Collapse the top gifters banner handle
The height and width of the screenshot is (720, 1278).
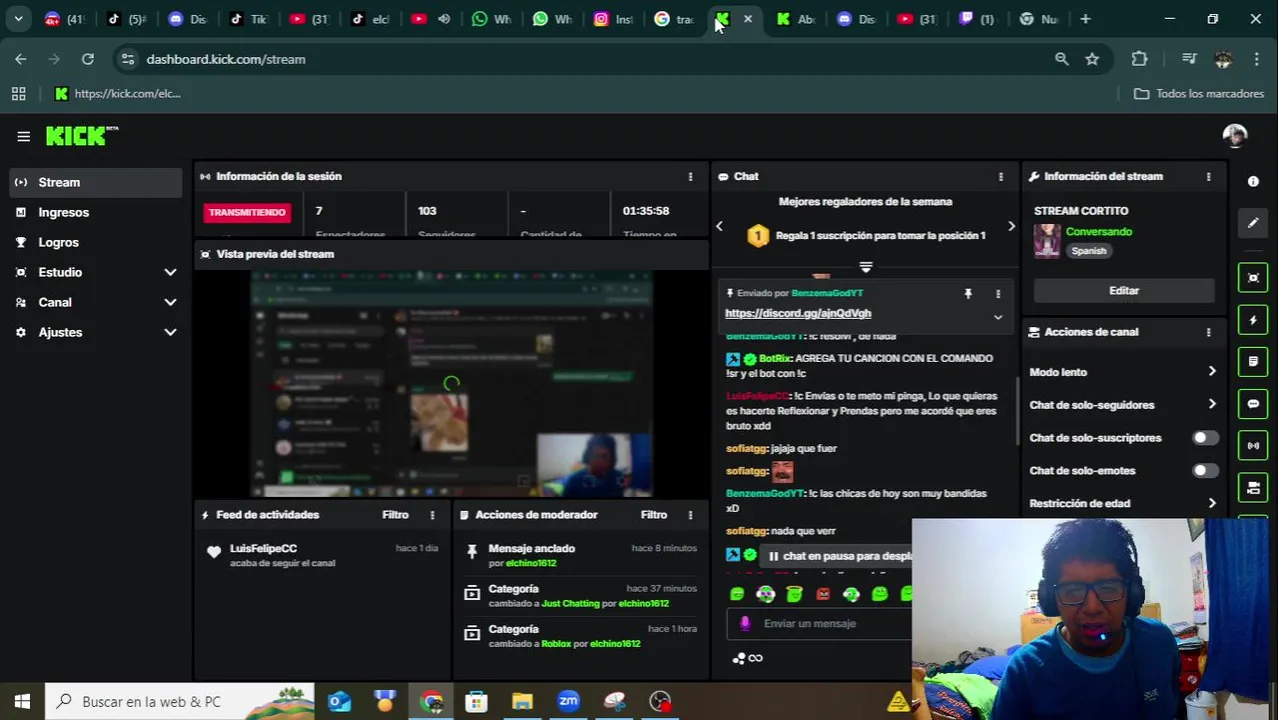866,267
